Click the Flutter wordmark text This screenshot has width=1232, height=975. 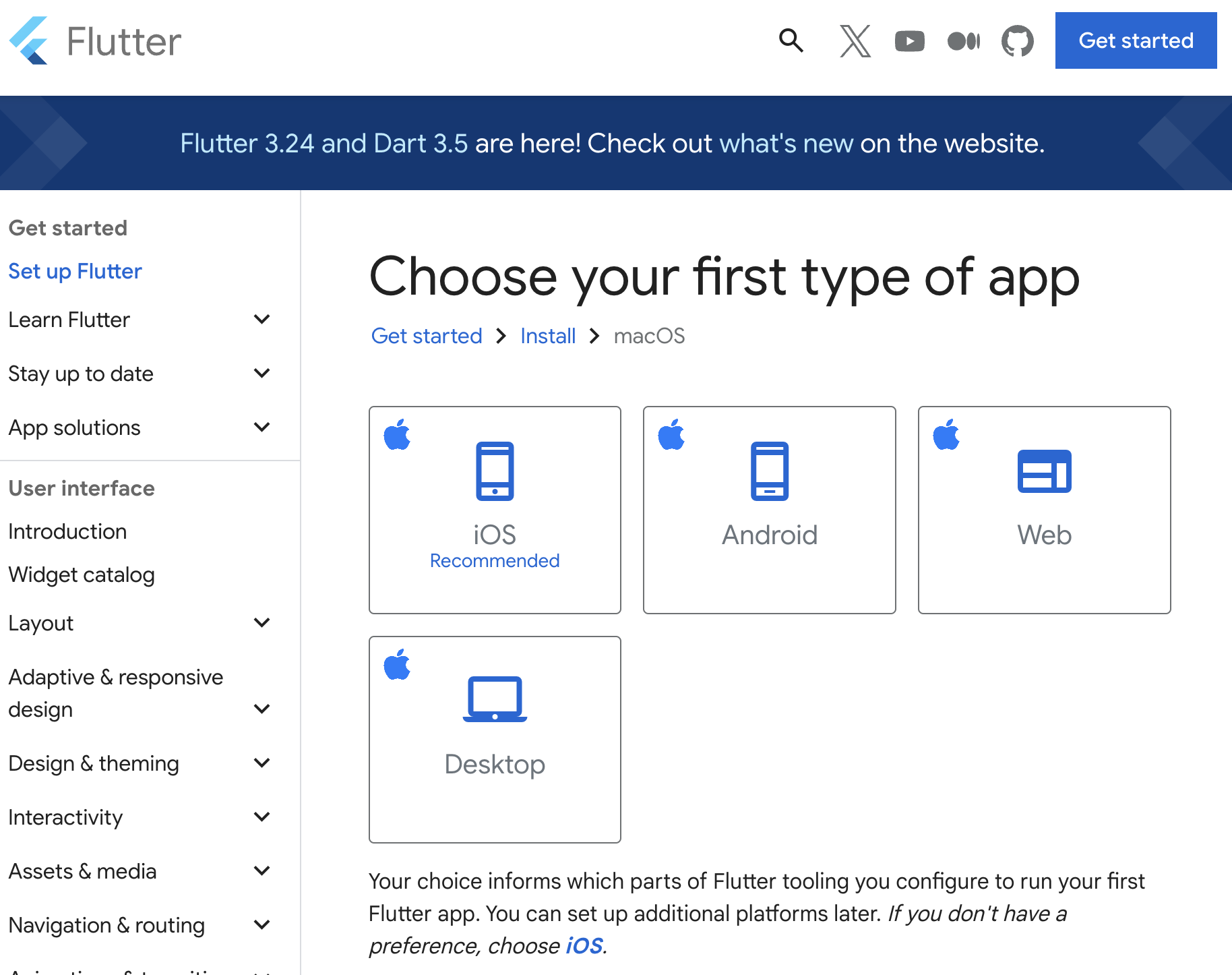pyautogui.click(x=124, y=42)
